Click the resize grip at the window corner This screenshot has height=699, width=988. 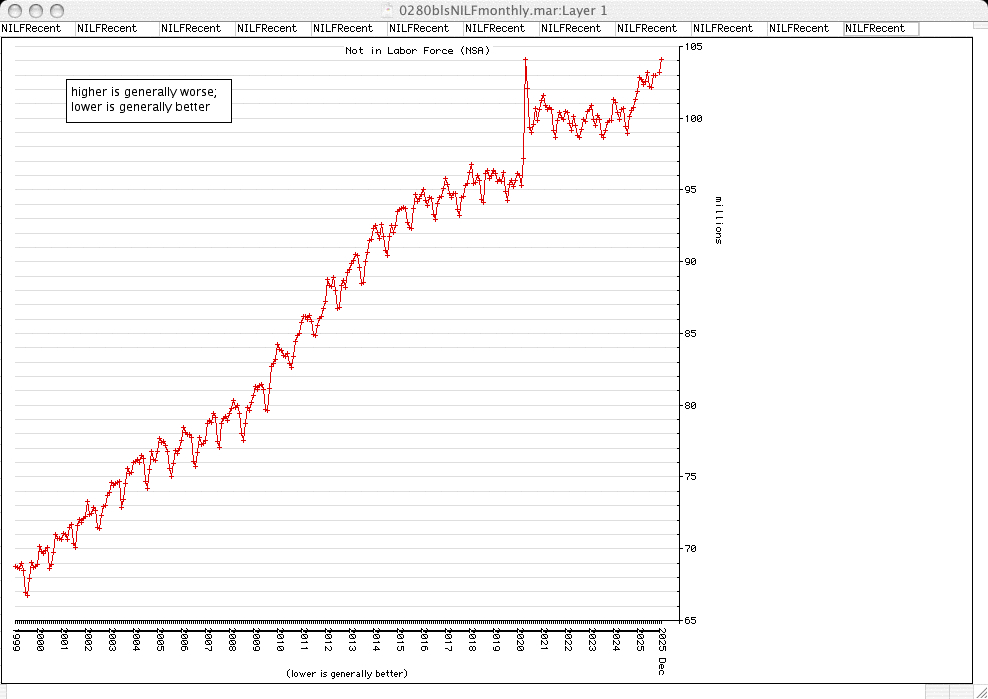[x=980, y=691]
